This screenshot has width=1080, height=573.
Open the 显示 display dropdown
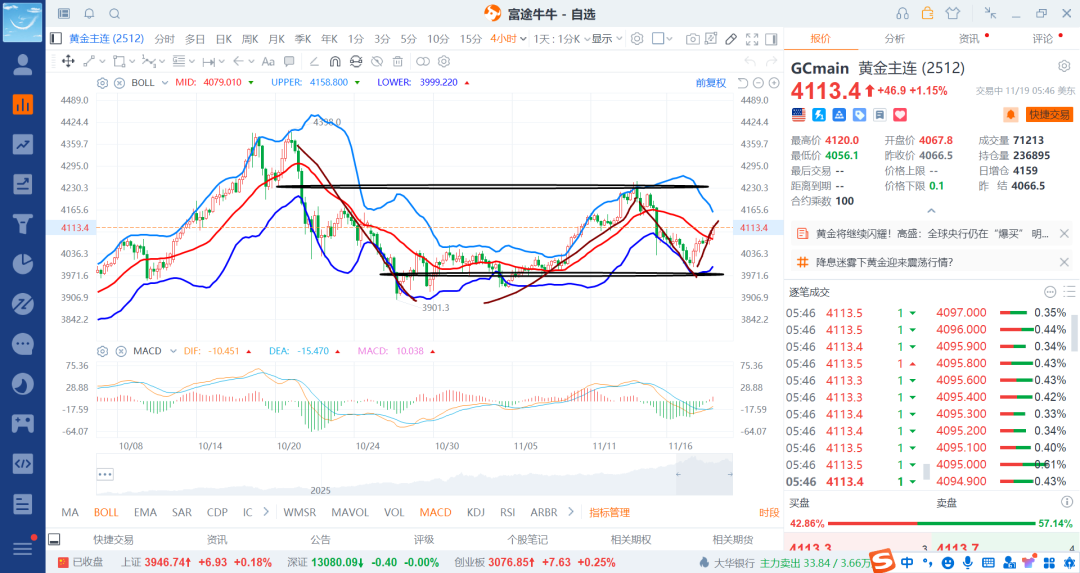point(607,39)
